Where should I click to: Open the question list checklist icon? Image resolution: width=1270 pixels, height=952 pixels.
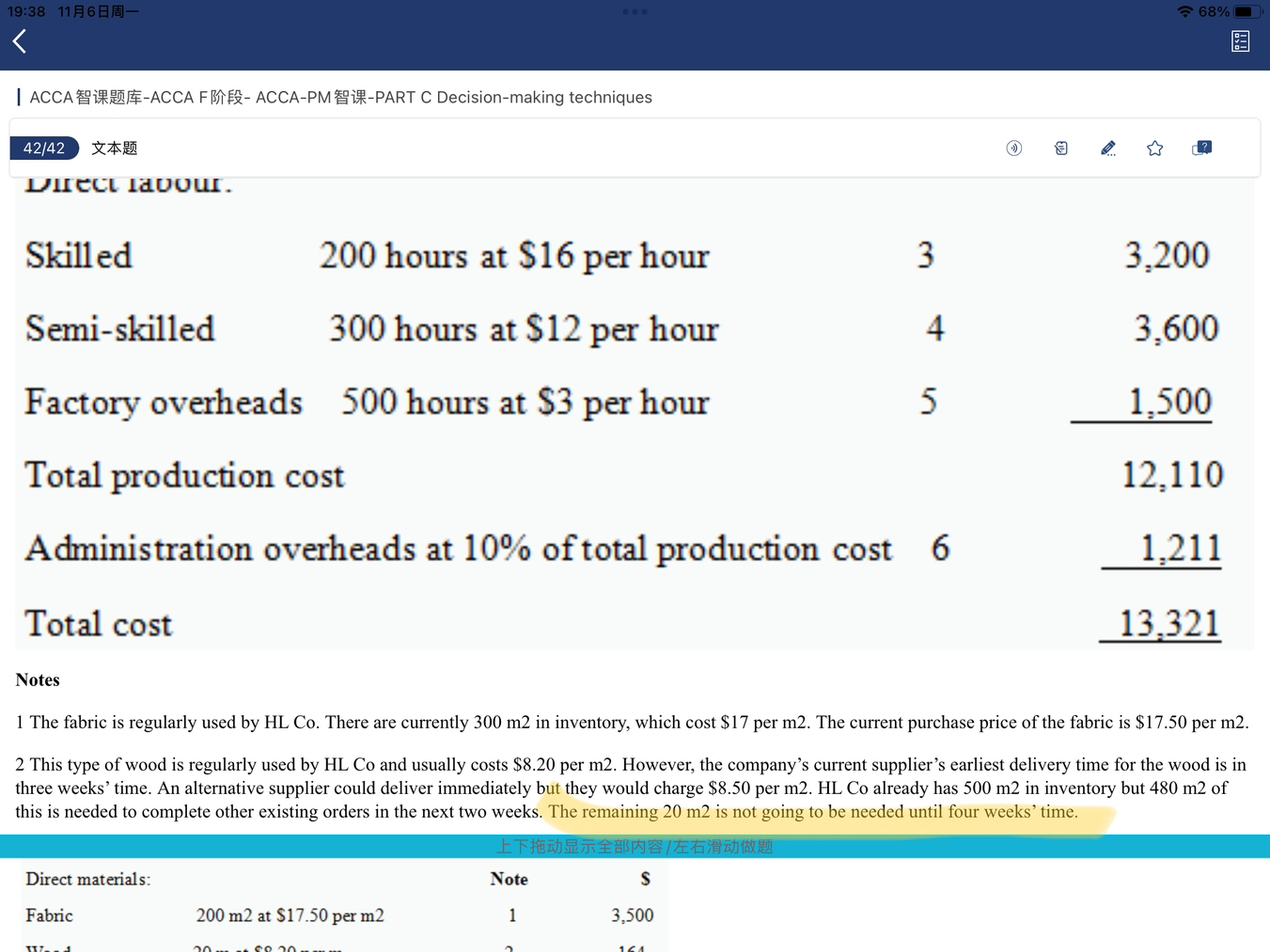(x=1240, y=41)
